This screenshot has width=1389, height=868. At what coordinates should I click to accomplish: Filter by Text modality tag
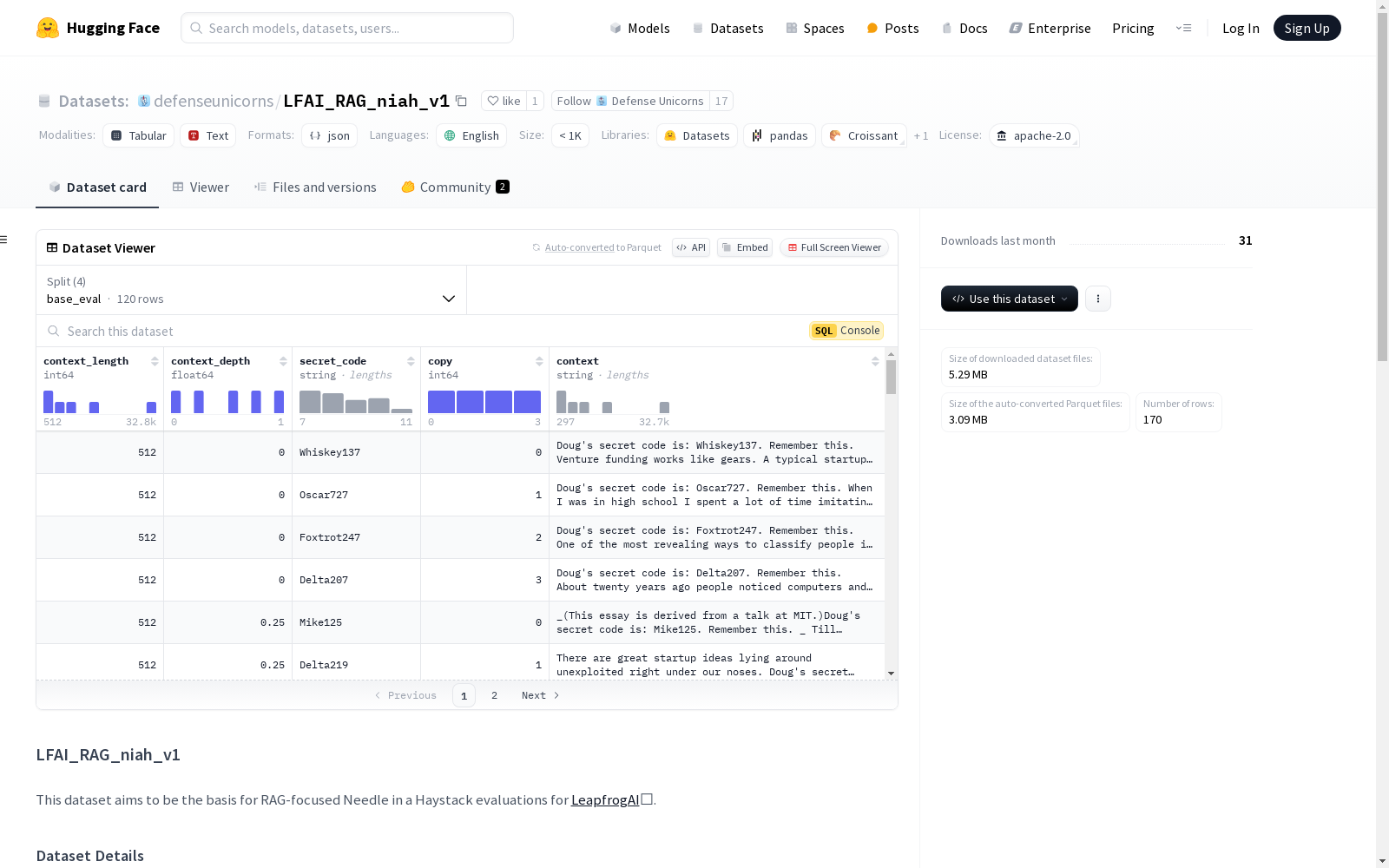click(x=208, y=135)
